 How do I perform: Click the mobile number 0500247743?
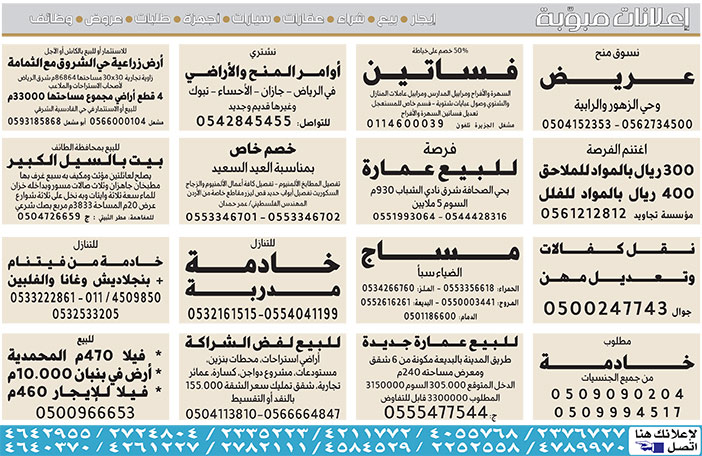(x=605, y=308)
